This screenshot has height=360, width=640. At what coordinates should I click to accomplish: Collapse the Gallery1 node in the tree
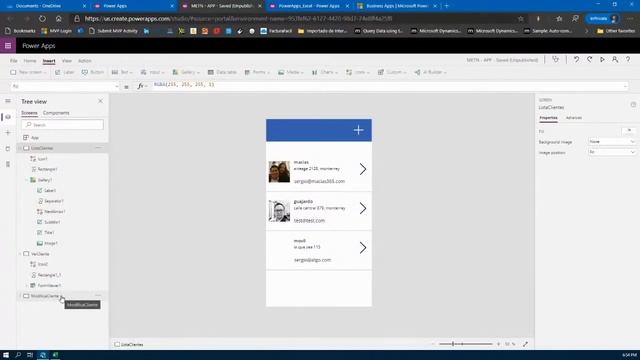(x=27, y=180)
